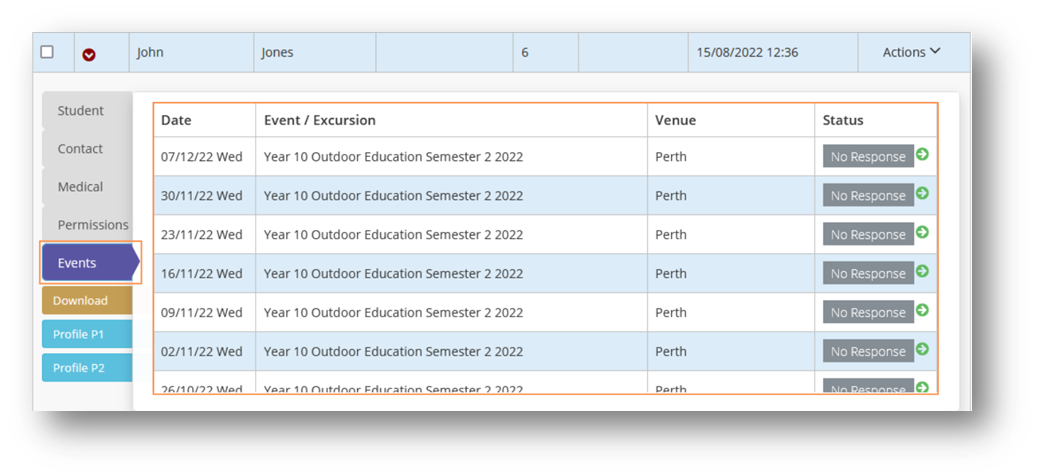Click event name in the 23/11/22 row
Screen dimensions: 1037x476
click(x=393, y=235)
